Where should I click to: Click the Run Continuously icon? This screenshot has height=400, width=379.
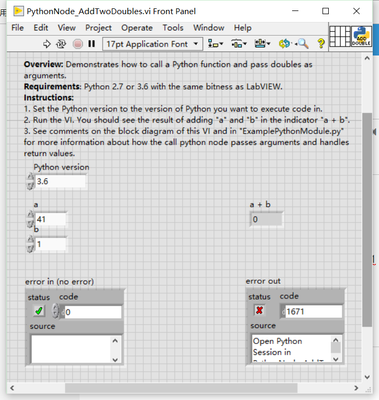[61, 44]
